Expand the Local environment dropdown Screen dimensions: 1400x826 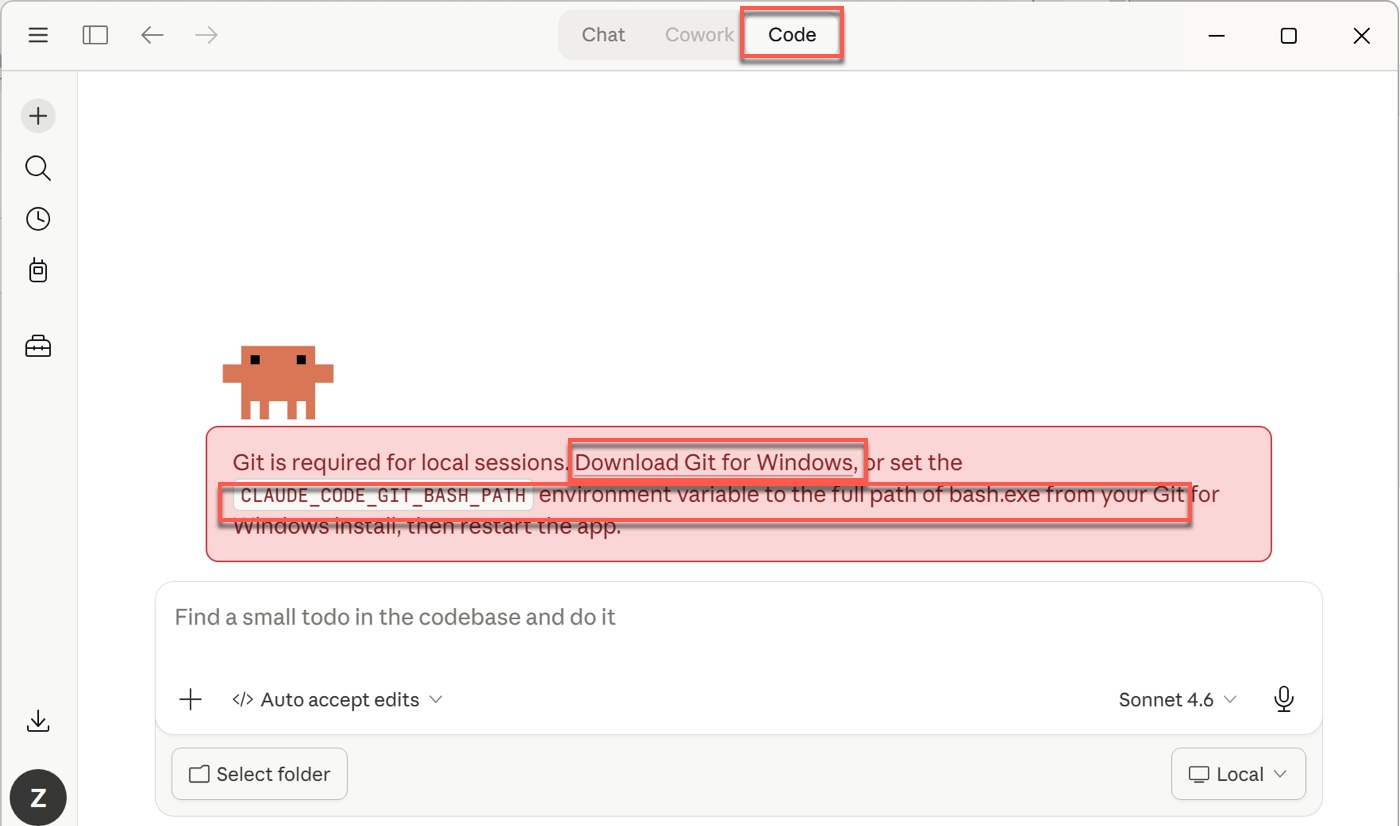click(x=1238, y=774)
